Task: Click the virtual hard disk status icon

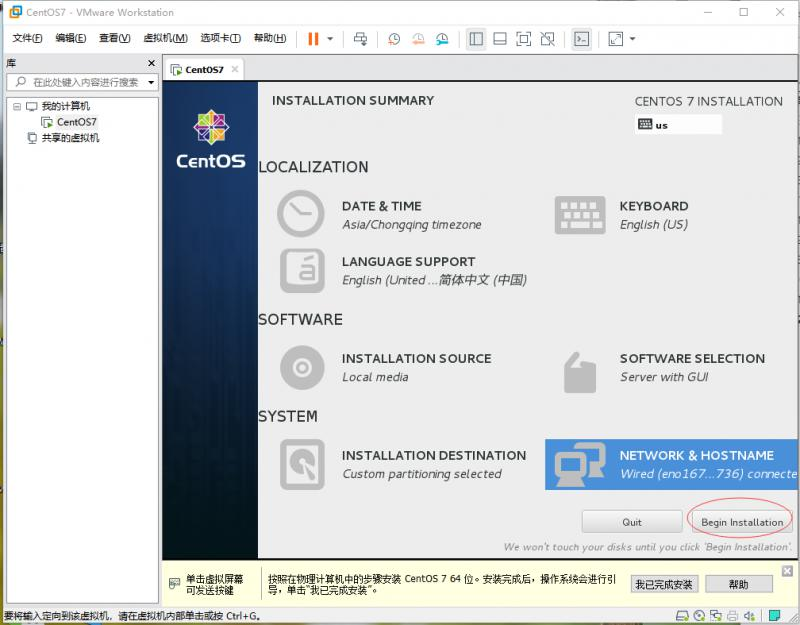Action: pyautogui.click(x=681, y=613)
